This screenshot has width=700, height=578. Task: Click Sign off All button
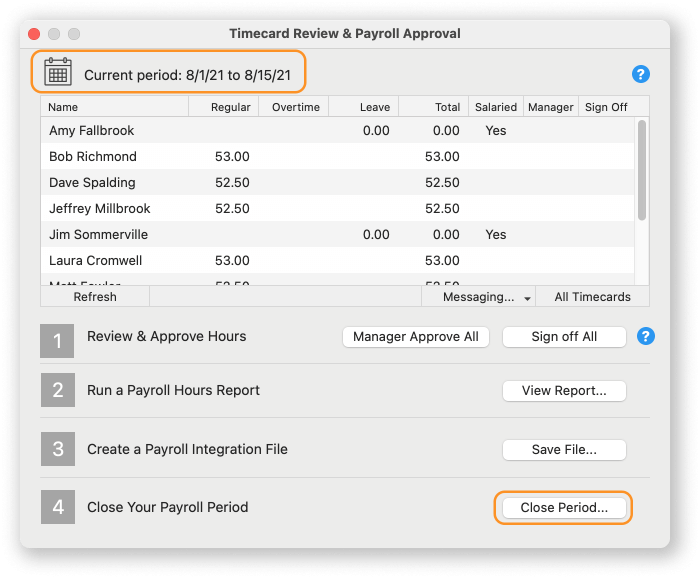(x=564, y=337)
